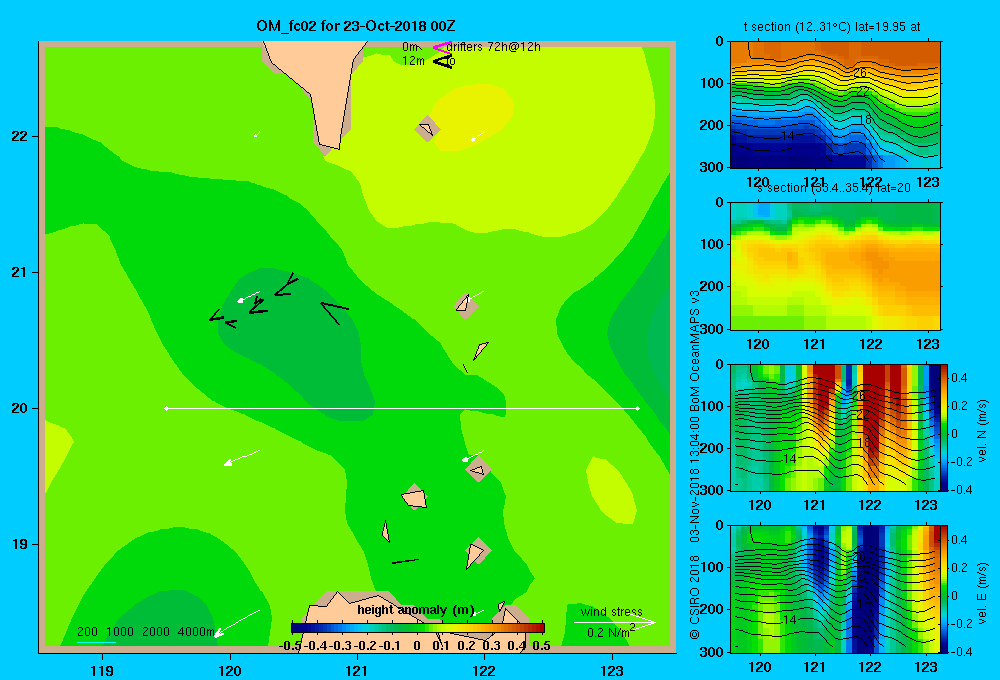Click latitude label 19 on main map axis

(x=19, y=544)
